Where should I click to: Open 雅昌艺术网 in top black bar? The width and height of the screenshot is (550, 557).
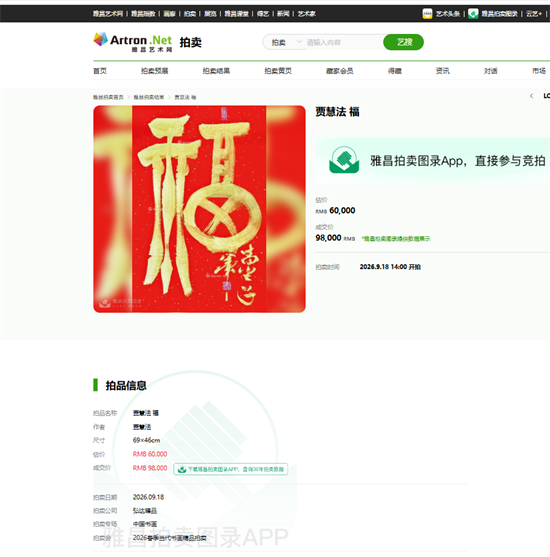pyautogui.click(x=108, y=14)
